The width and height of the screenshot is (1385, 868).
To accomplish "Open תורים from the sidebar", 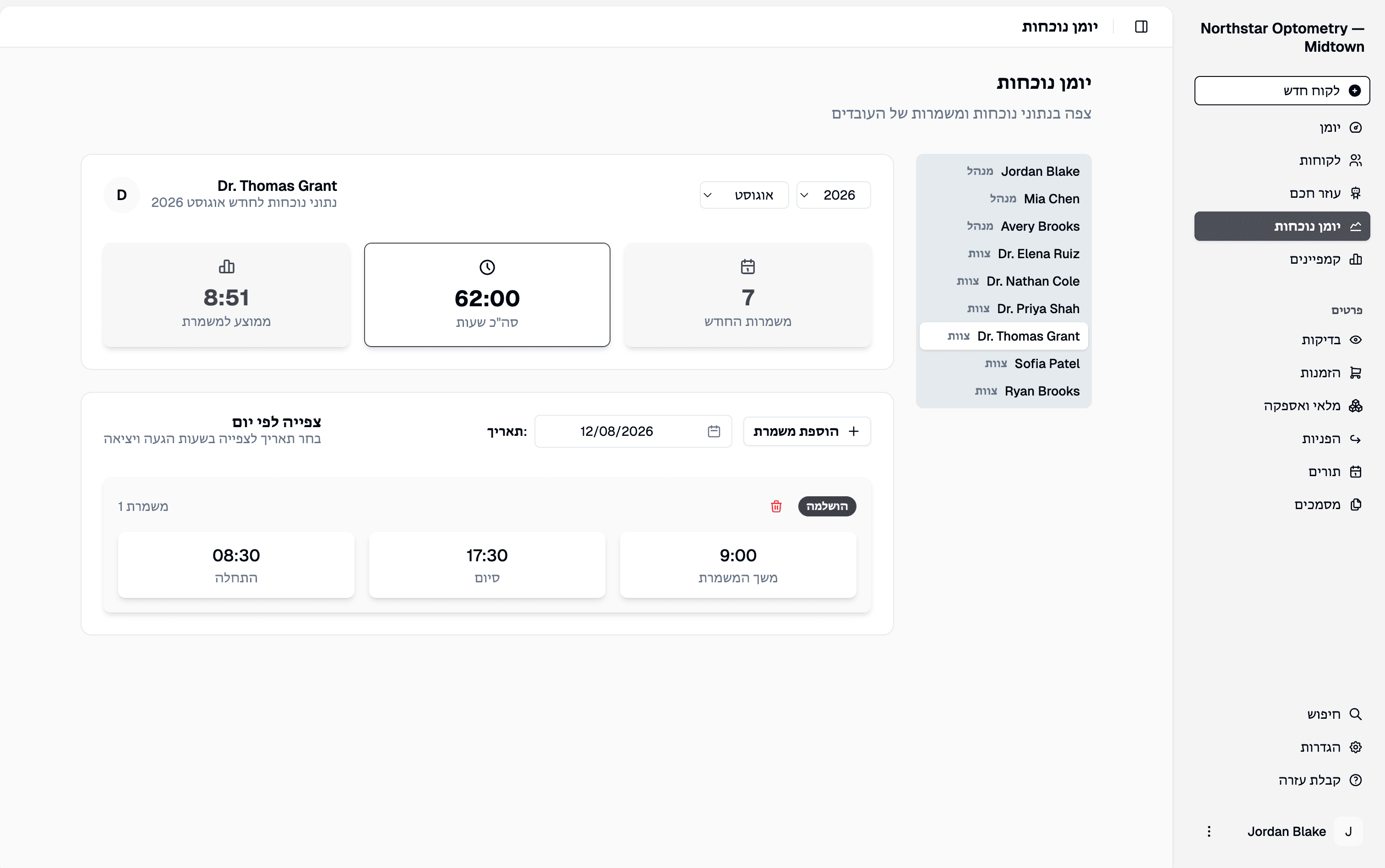I will [x=1282, y=472].
